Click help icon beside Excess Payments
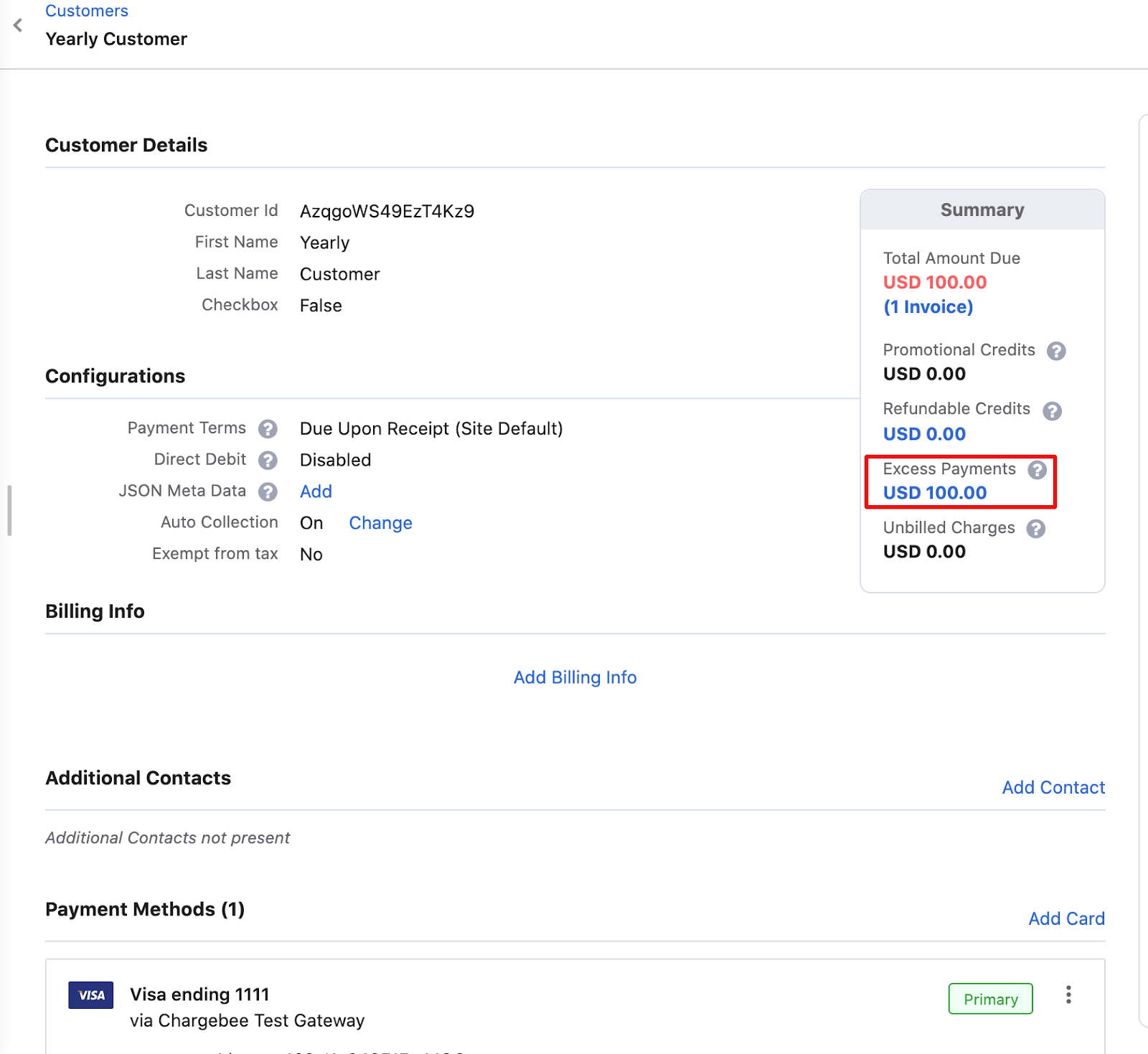The height and width of the screenshot is (1054, 1148). [1037, 470]
